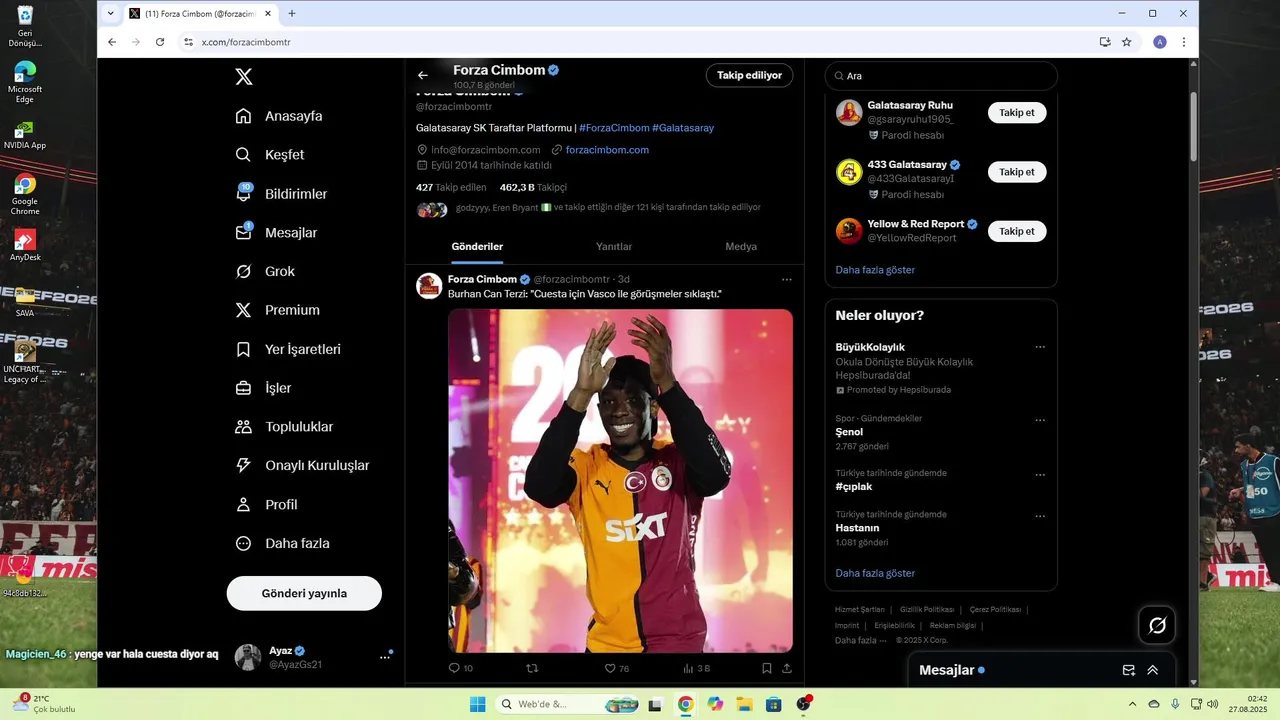
Task: Open the 427 Takip edilen list
Action: click(451, 187)
